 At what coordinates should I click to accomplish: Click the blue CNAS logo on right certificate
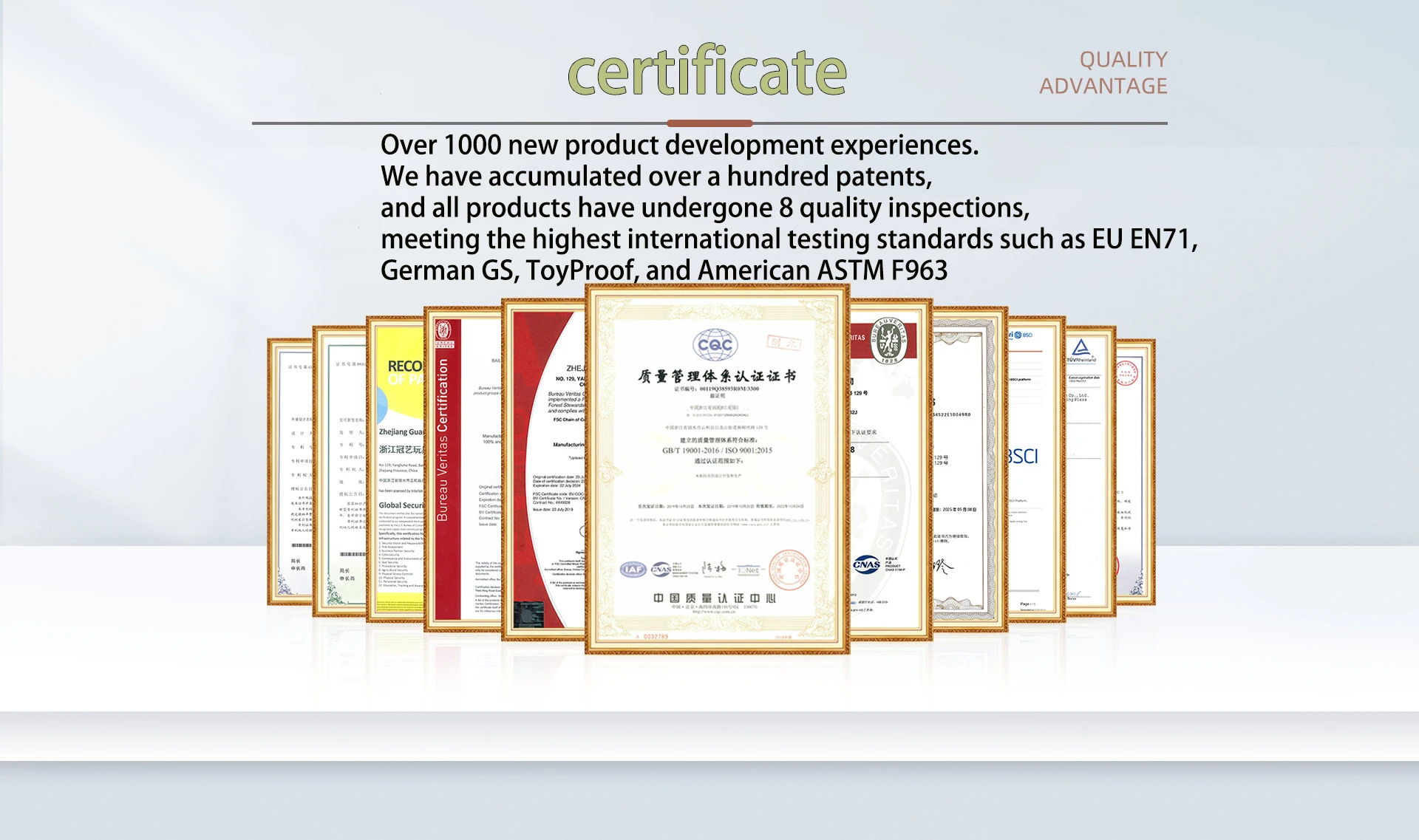click(x=866, y=564)
